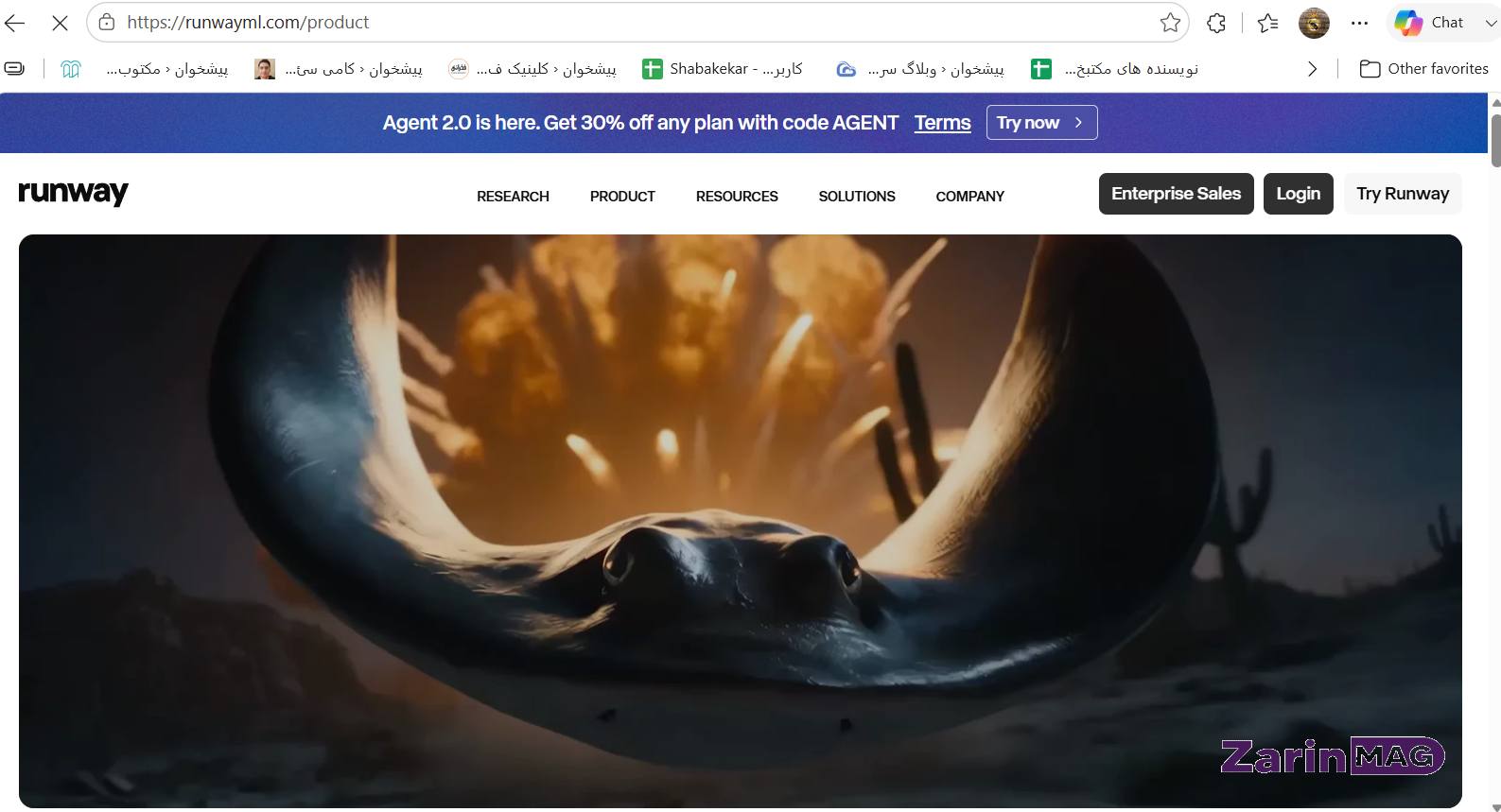Click the Enterprise Sales button

pyautogui.click(x=1176, y=194)
